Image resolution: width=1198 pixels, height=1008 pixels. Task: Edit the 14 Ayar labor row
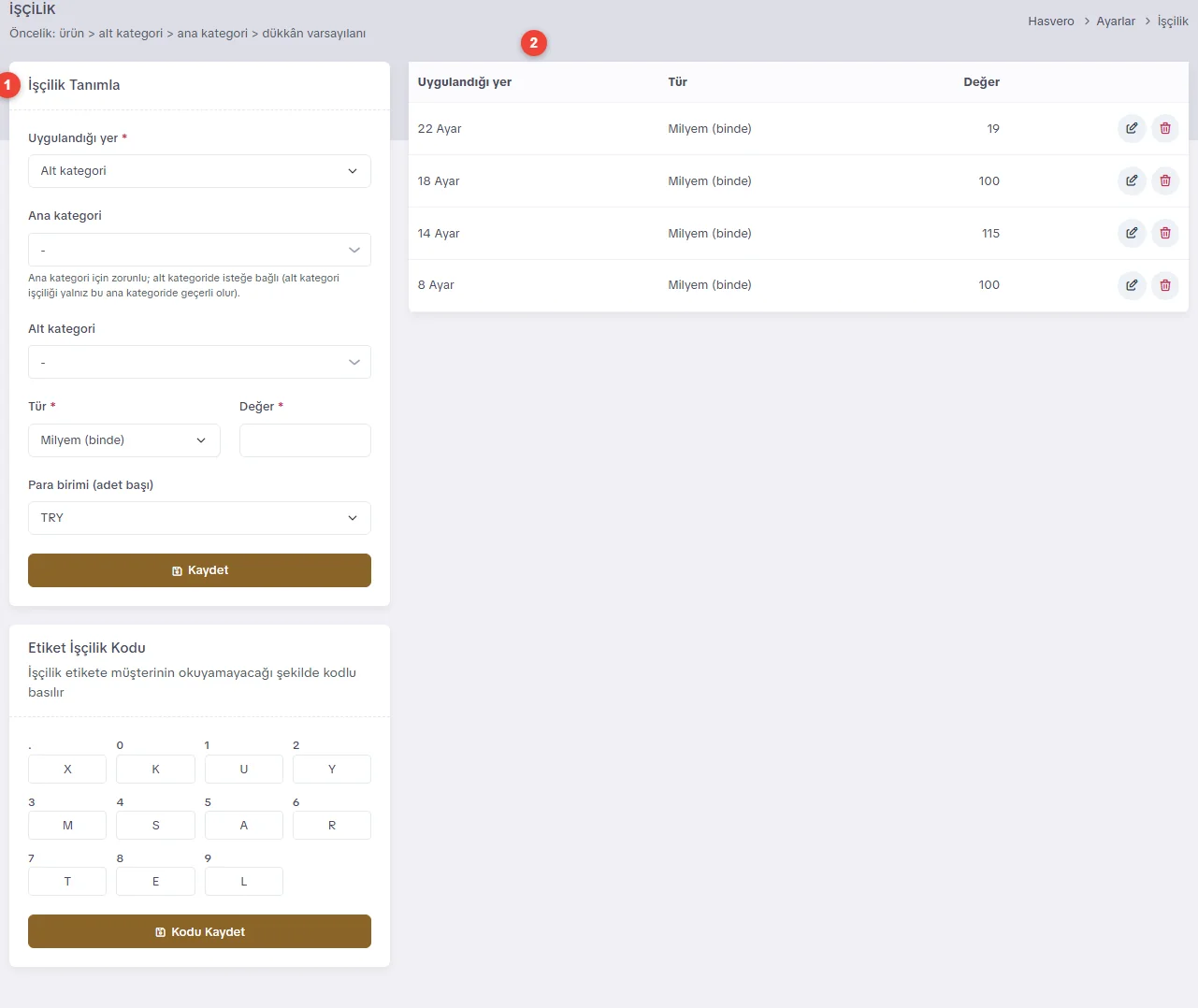[1132, 233]
